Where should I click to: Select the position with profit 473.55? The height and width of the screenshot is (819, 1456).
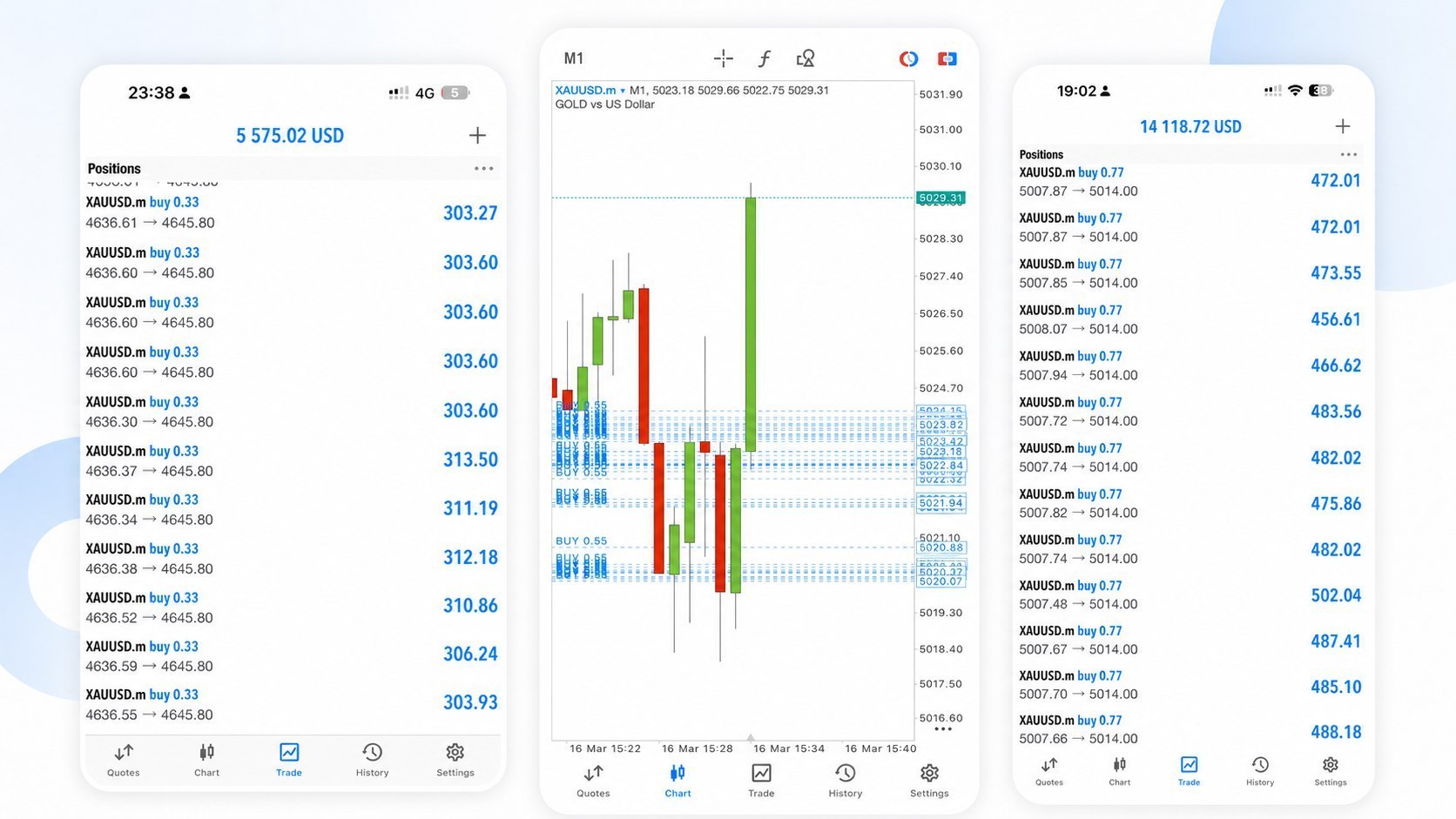coord(1190,273)
